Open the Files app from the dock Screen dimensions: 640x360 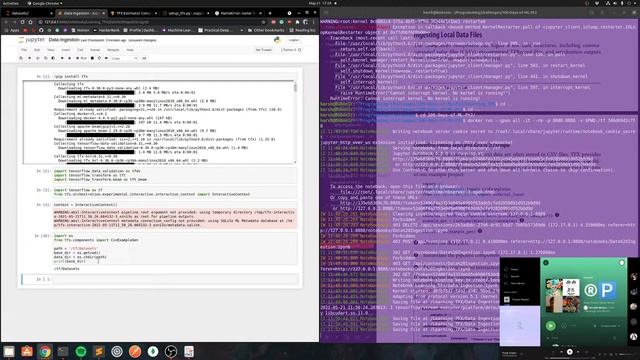[x=9, y=351]
